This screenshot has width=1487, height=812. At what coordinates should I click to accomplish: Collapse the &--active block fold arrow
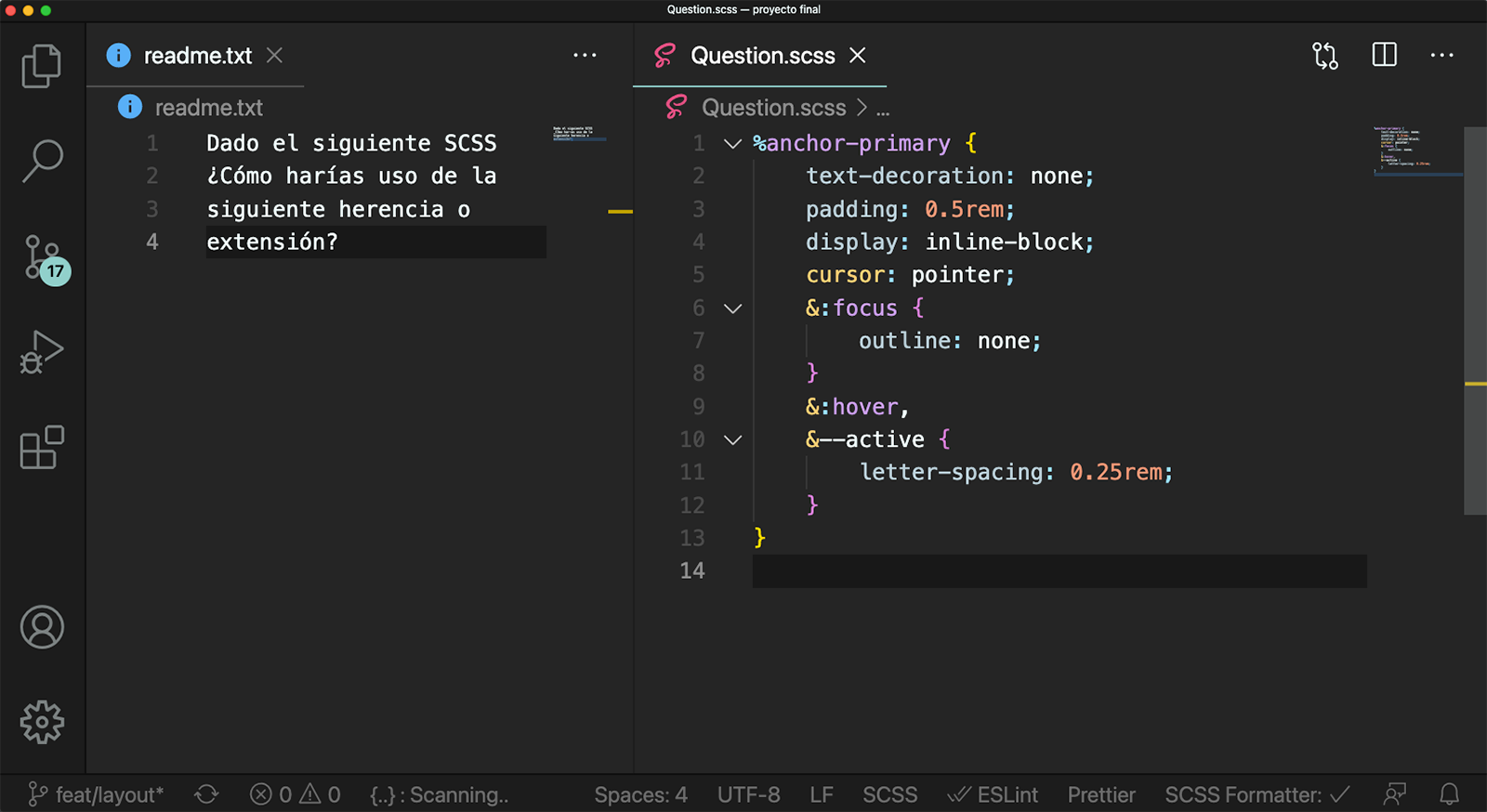pyautogui.click(x=732, y=440)
